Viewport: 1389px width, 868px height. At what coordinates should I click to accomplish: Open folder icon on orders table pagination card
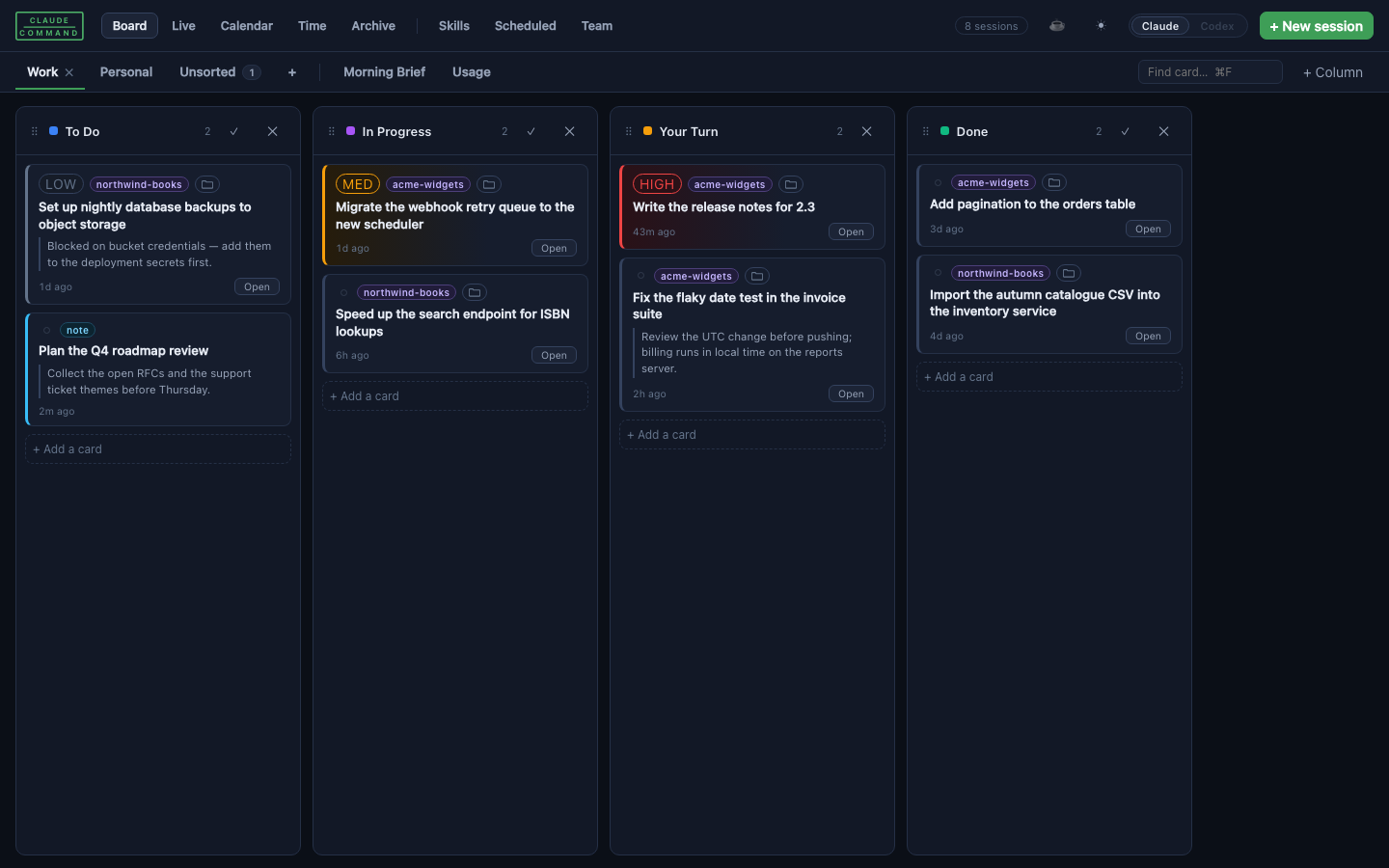point(1054,182)
